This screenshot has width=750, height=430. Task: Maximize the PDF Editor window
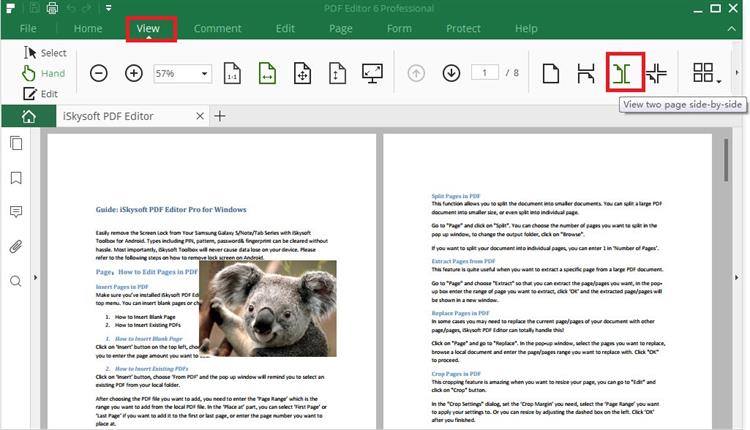coord(716,8)
